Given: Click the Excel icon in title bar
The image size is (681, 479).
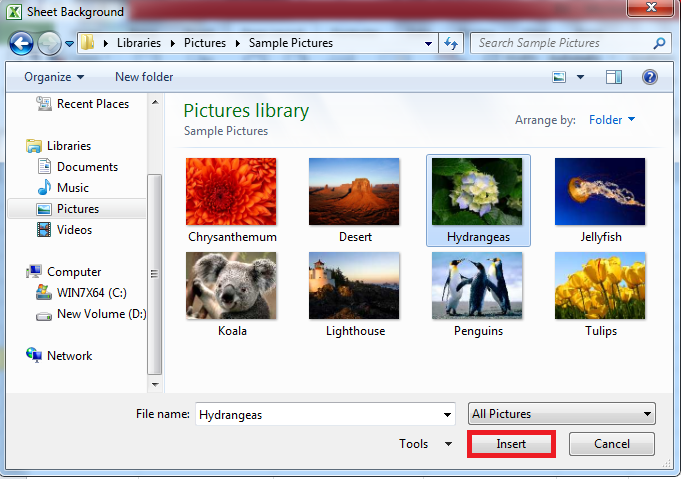Looking at the screenshot, I should click(x=14, y=12).
